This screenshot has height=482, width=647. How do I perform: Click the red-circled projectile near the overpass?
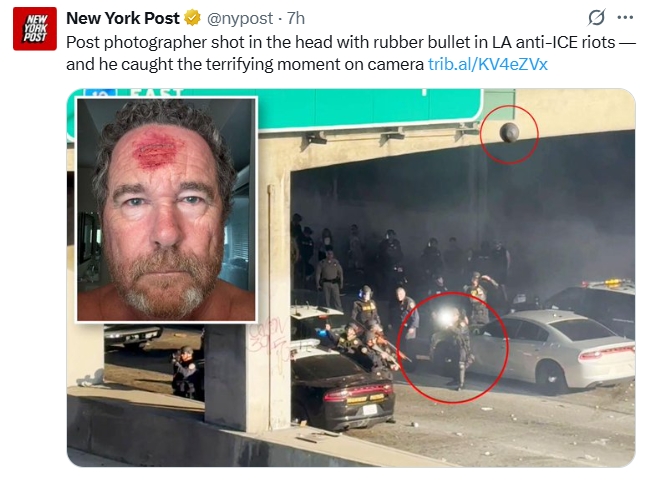point(509,134)
